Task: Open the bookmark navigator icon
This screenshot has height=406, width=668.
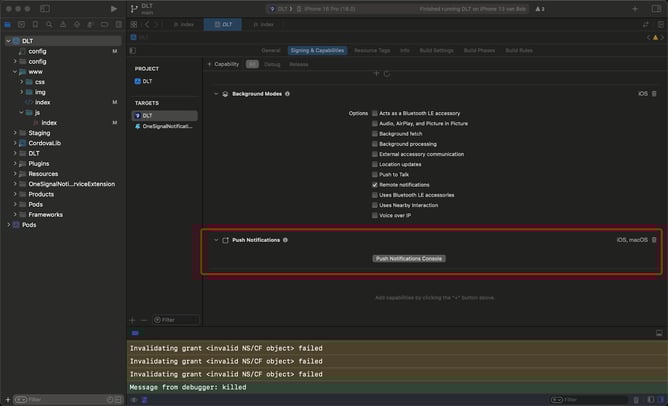Action: 35,25
